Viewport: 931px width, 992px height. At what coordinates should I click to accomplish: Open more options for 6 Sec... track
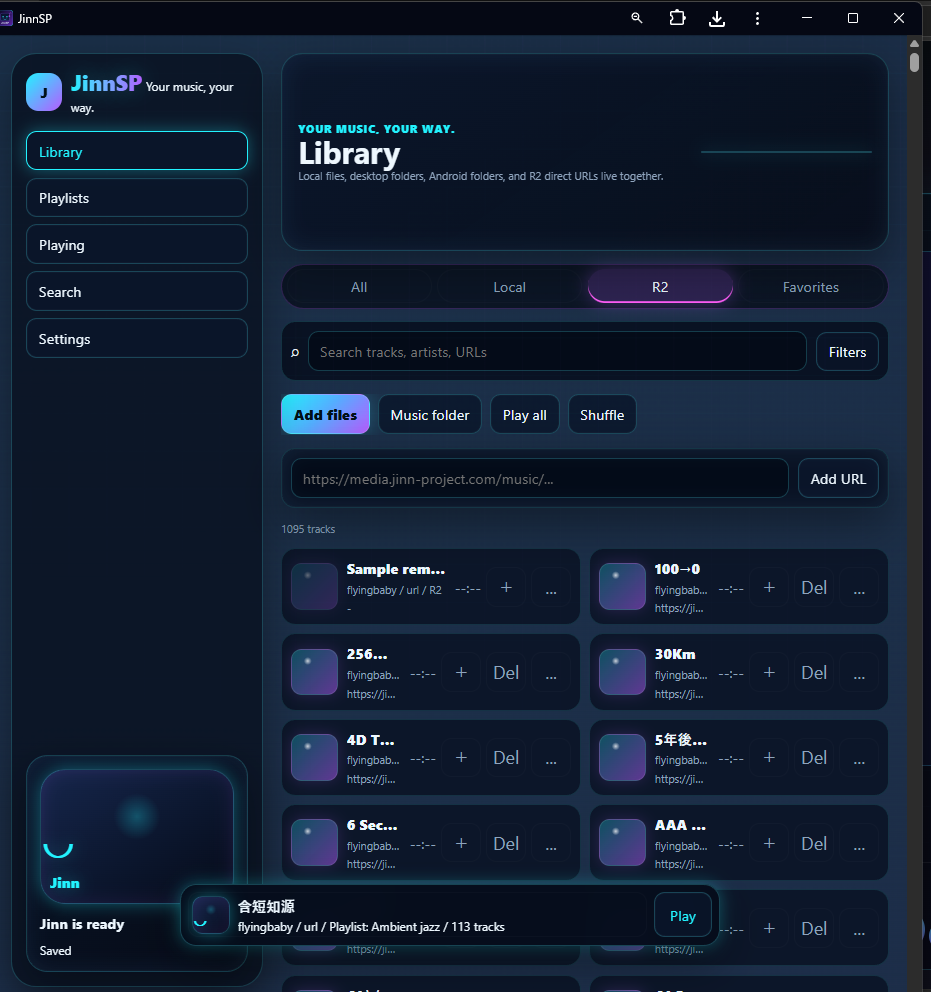tap(551, 843)
